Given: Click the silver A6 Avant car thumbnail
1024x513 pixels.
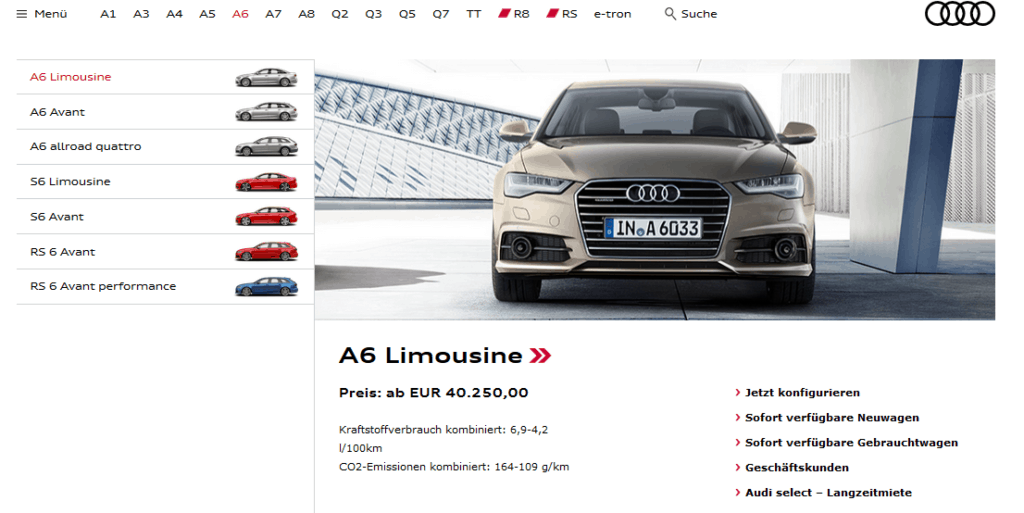Looking at the screenshot, I should tap(266, 112).
